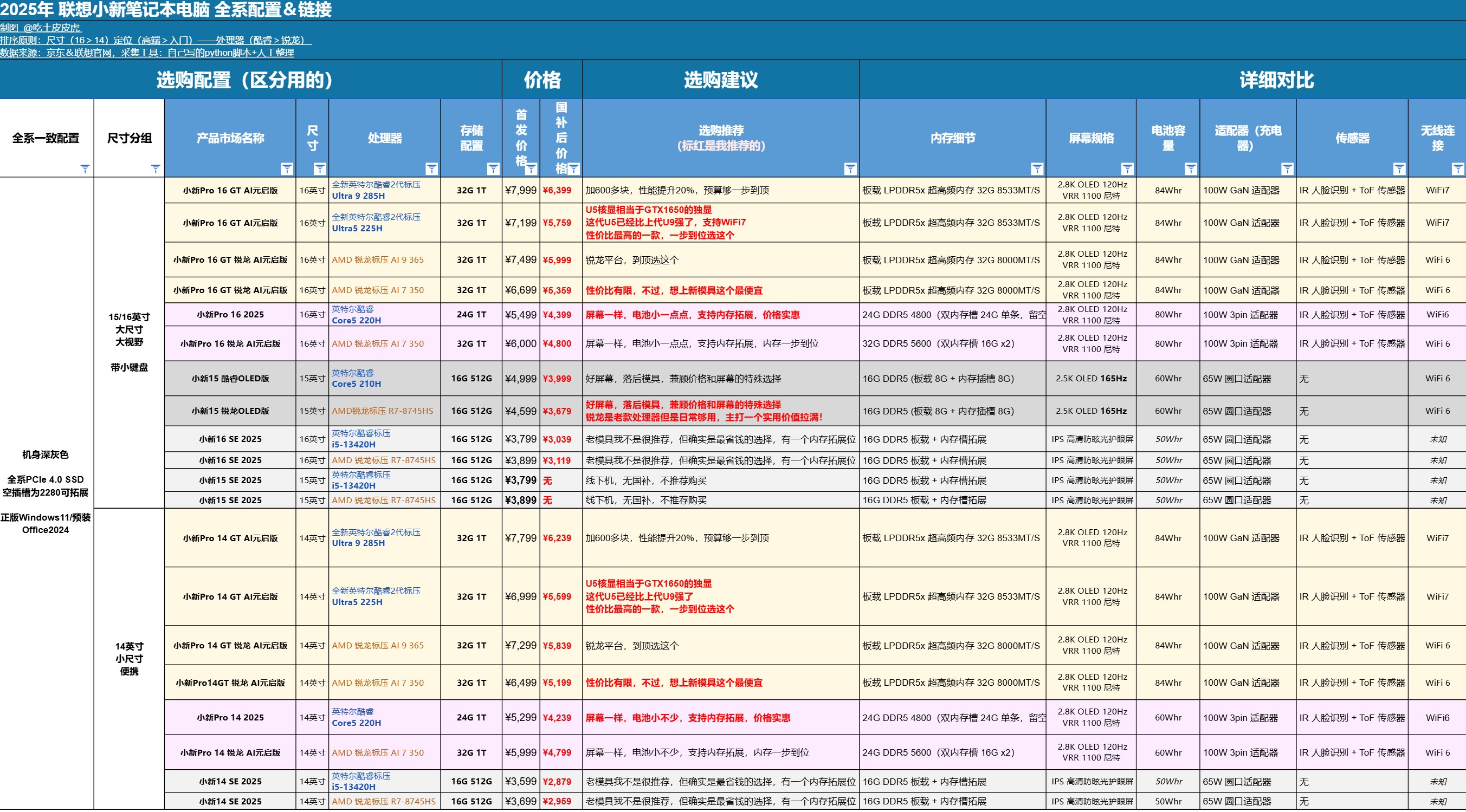
Task: Open filter dropdown for 电池容量 column
Action: 1191,169
